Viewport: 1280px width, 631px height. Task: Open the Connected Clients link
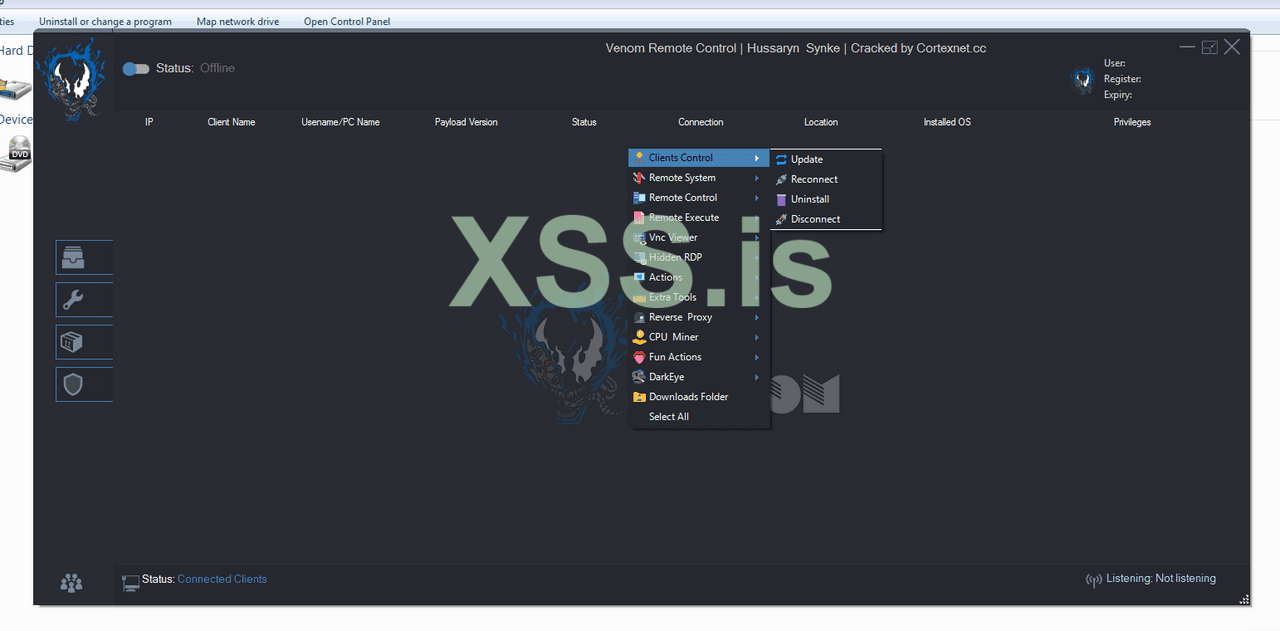tap(221, 579)
